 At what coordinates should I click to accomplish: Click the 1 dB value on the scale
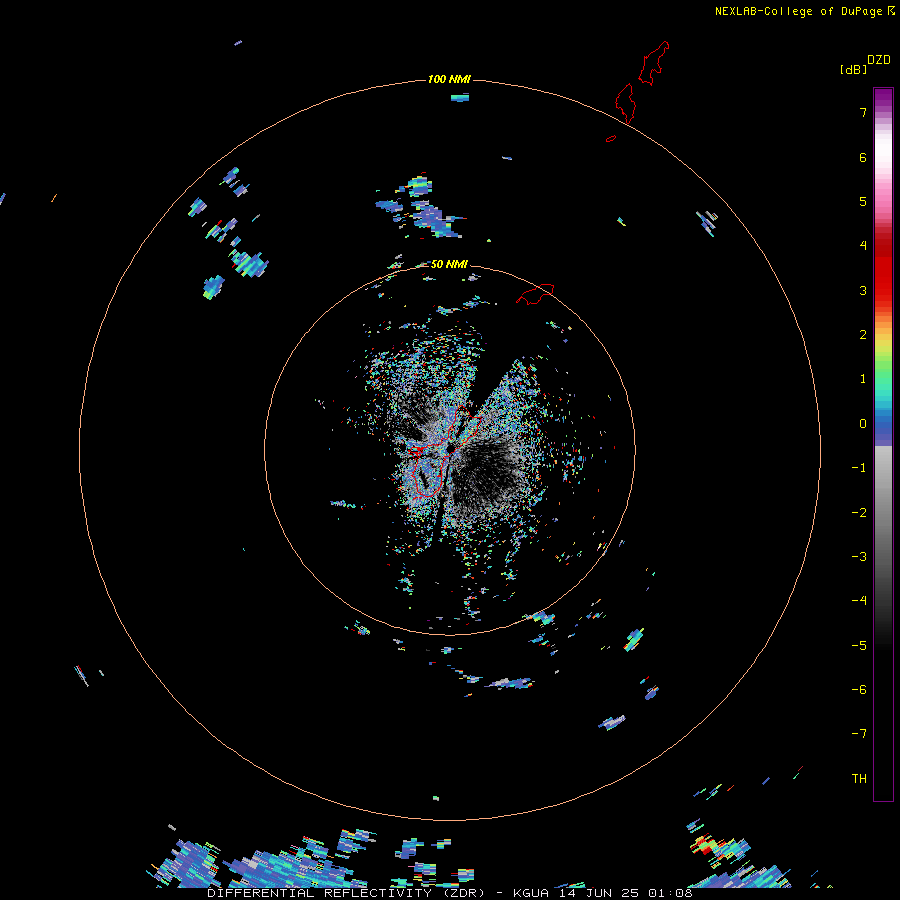coord(863,379)
